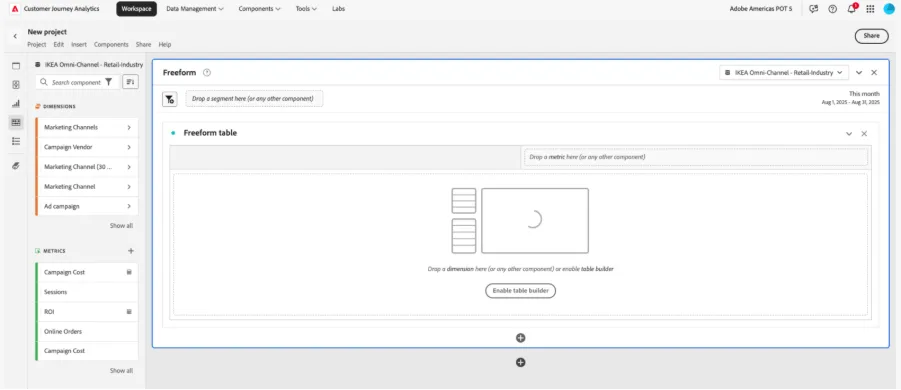This screenshot has width=901, height=390.
Task: Open notifications bell icon
Action: click(x=852, y=9)
